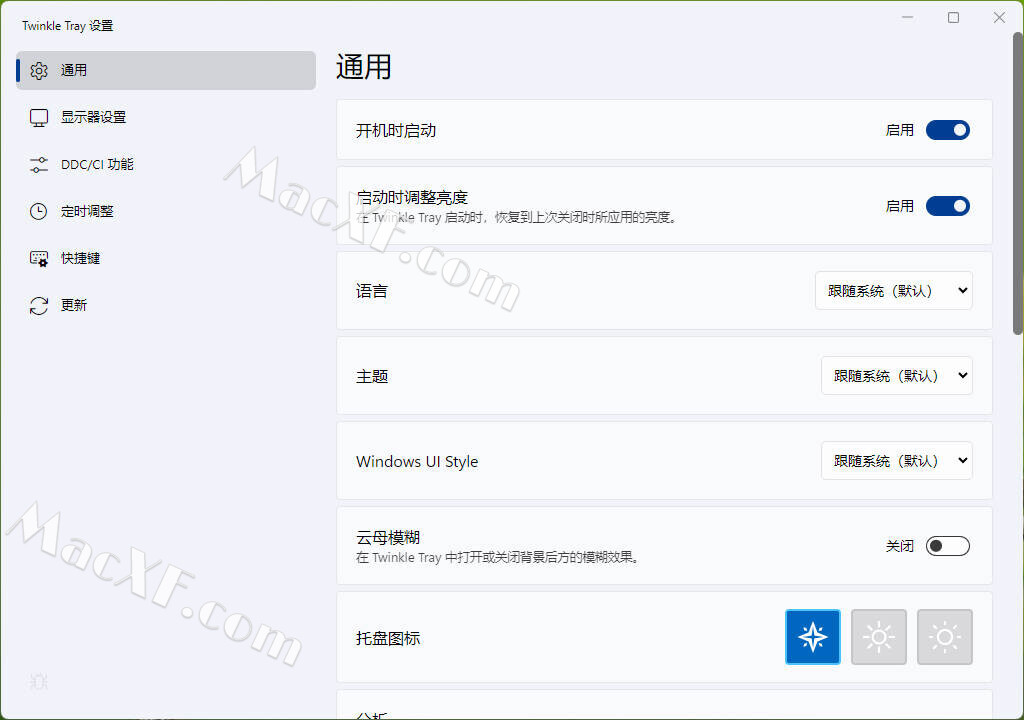Click the gear icon for 通用
Image resolution: width=1024 pixels, height=720 pixels.
coord(39,71)
